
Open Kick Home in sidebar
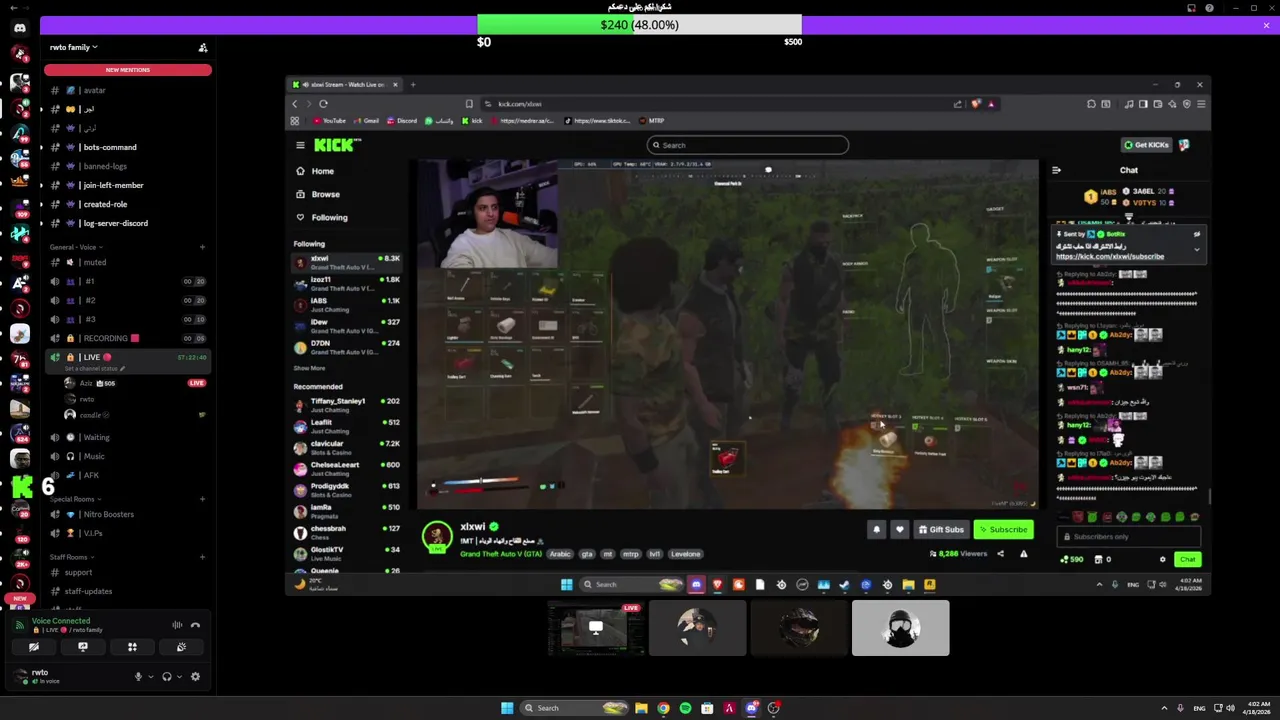tap(322, 171)
